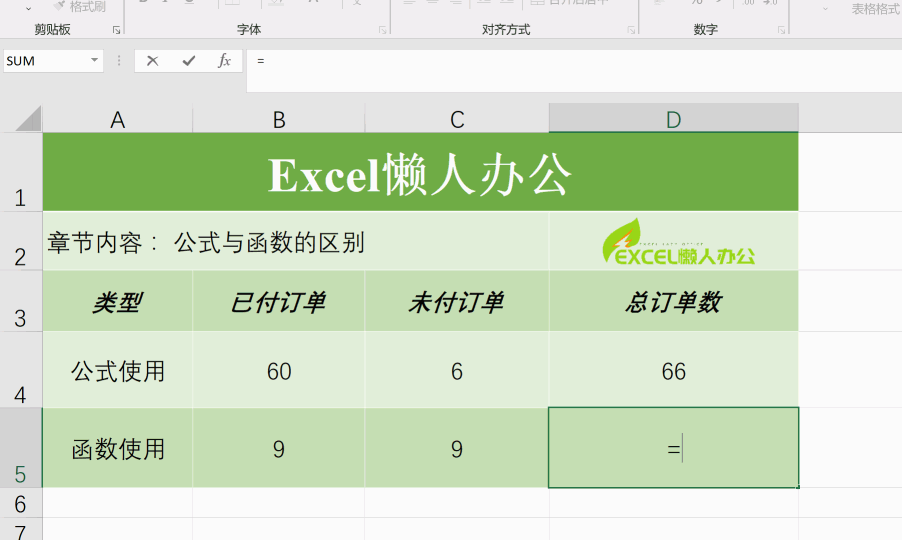Image resolution: width=902 pixels, height=540 pixels.
Task: Confirm the entry with the checkmark button
Action: click(x=189, y=61)
